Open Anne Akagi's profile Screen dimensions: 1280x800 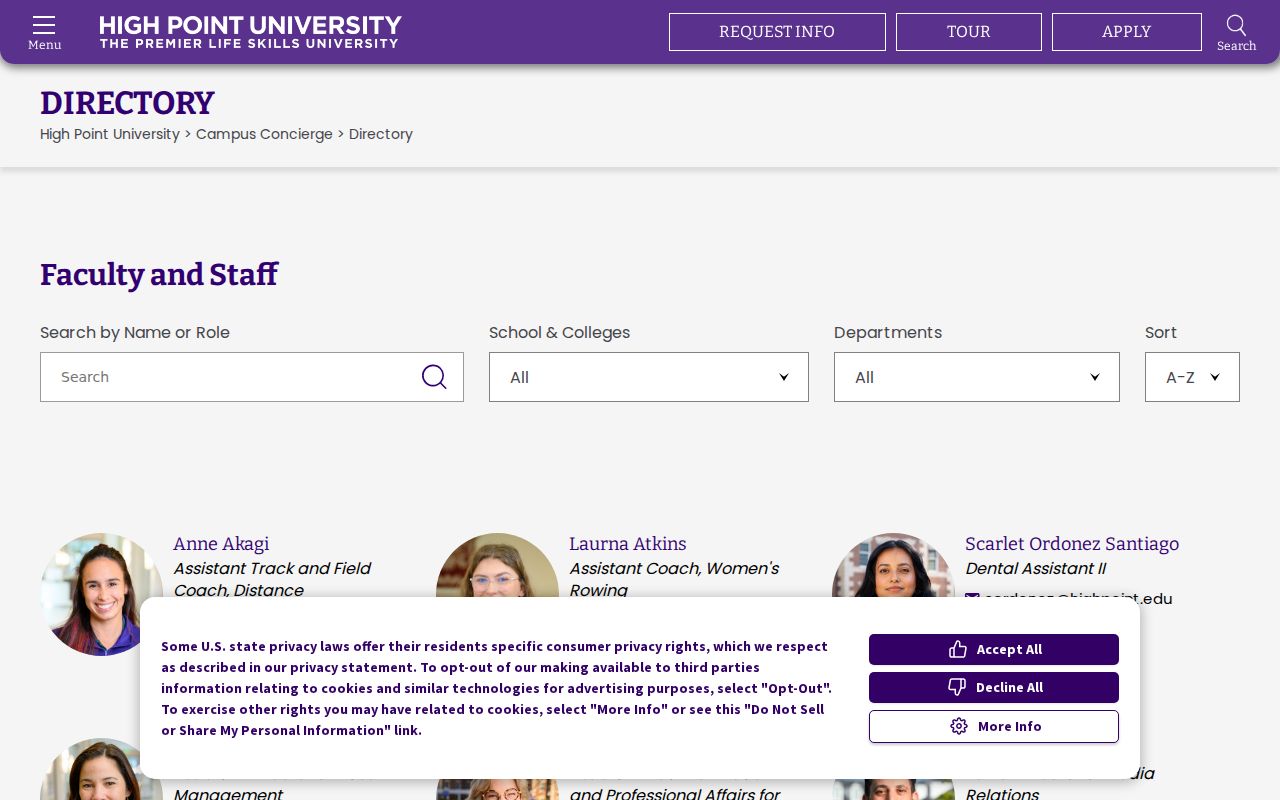(221, 544)
